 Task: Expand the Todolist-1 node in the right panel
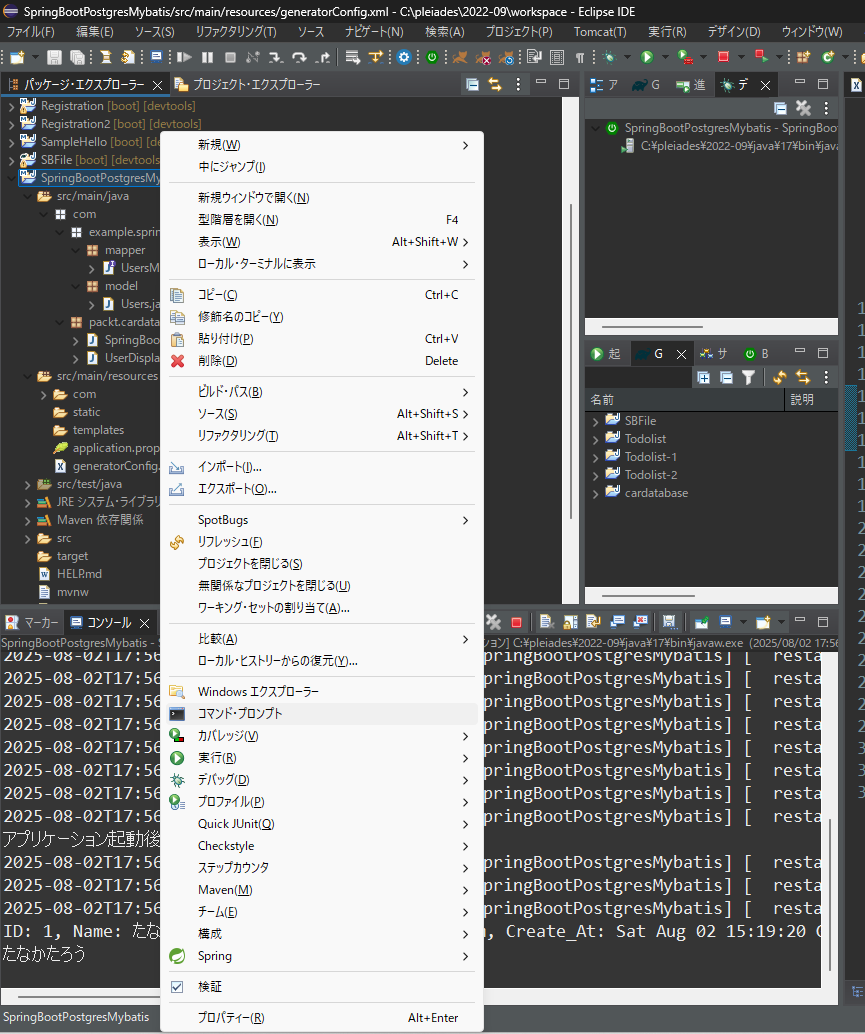coord(596,456)
